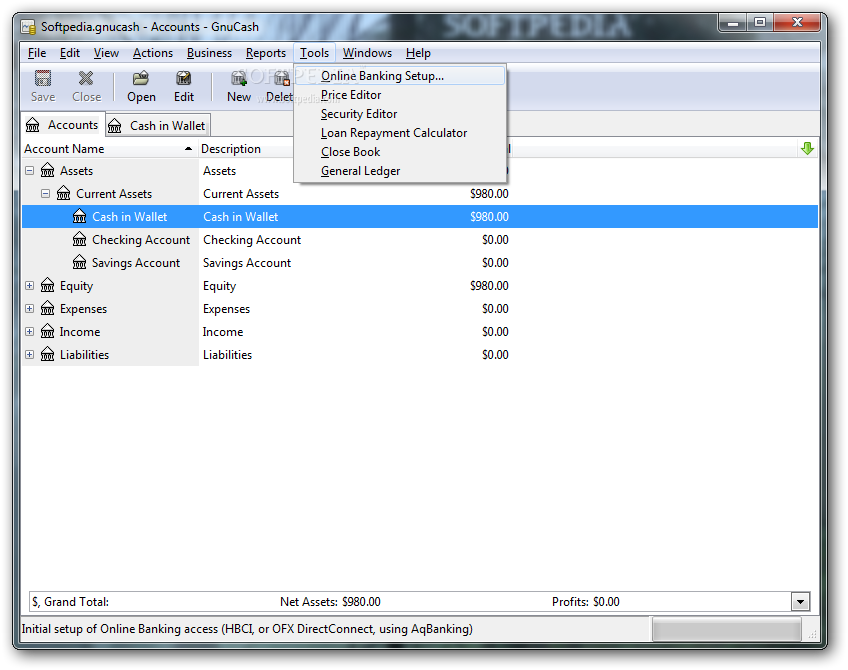Choose Online Banking Setup menu entry
The width and height of the screenshot is (848, 670).
[x=400, y=76]
